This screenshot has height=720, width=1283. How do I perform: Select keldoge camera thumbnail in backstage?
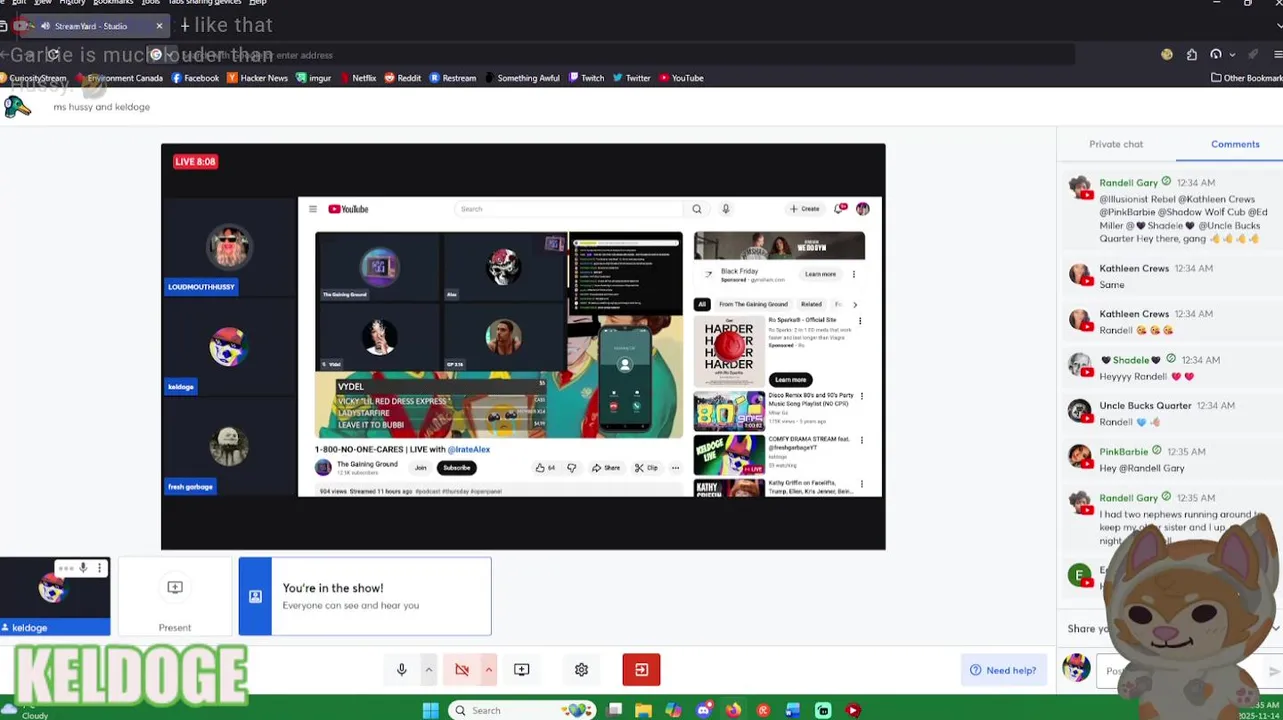[55, 597]
